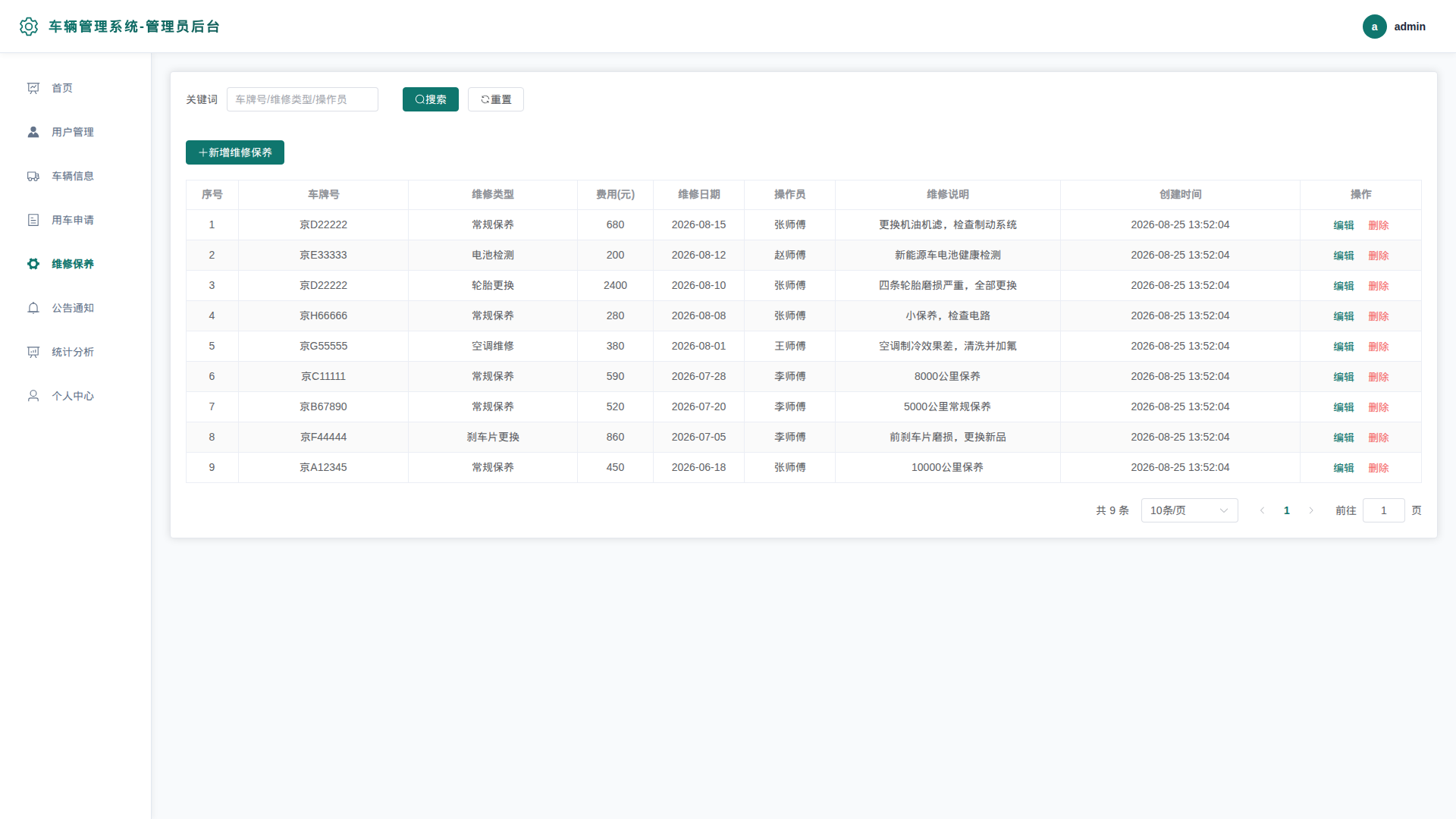Click the 个人中心 user icon
The width and height of the screenshot is (1456, 819).
tap(33, 396)
